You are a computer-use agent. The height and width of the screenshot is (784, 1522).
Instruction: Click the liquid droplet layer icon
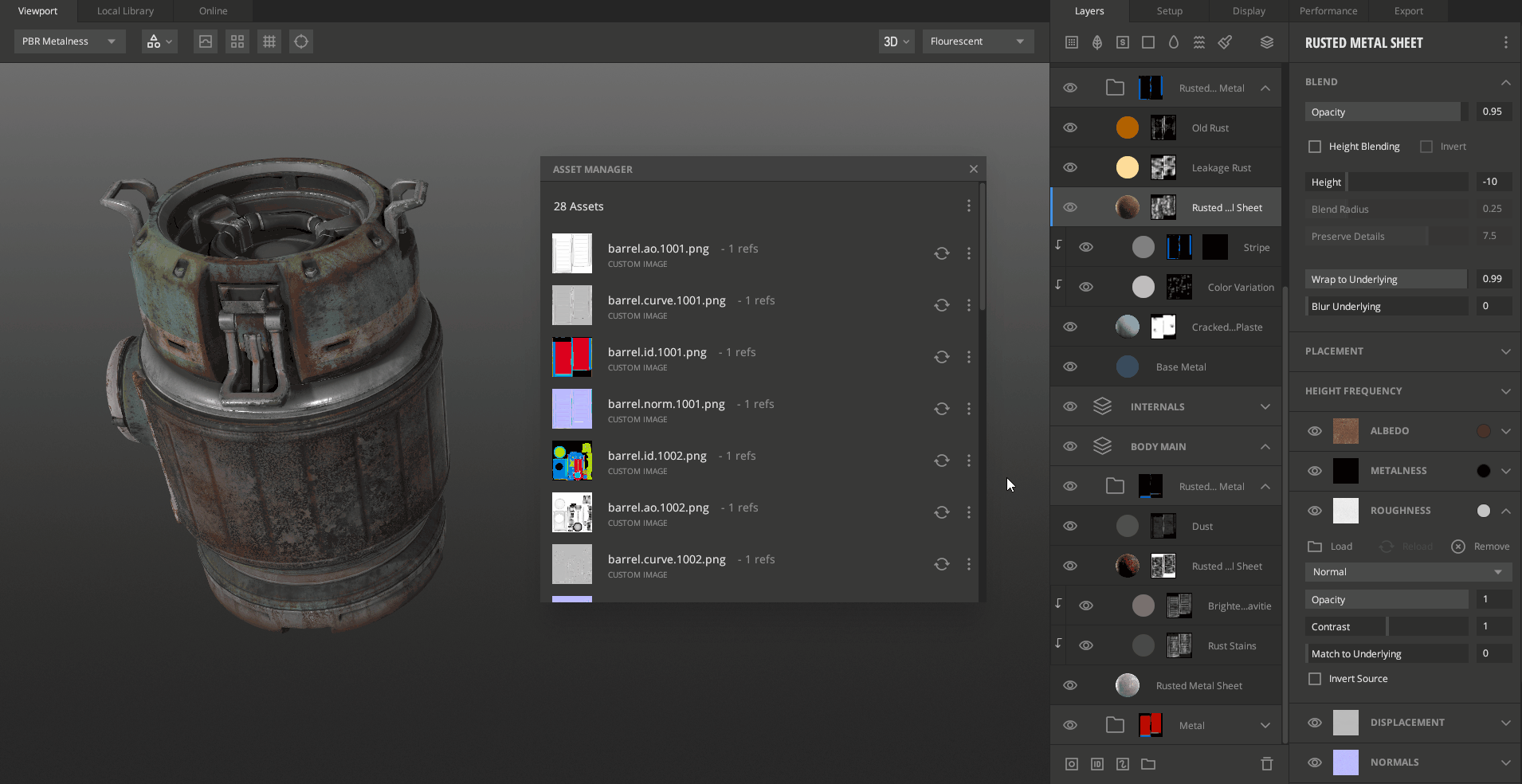pyautogui.click(x=1174, y=42)
